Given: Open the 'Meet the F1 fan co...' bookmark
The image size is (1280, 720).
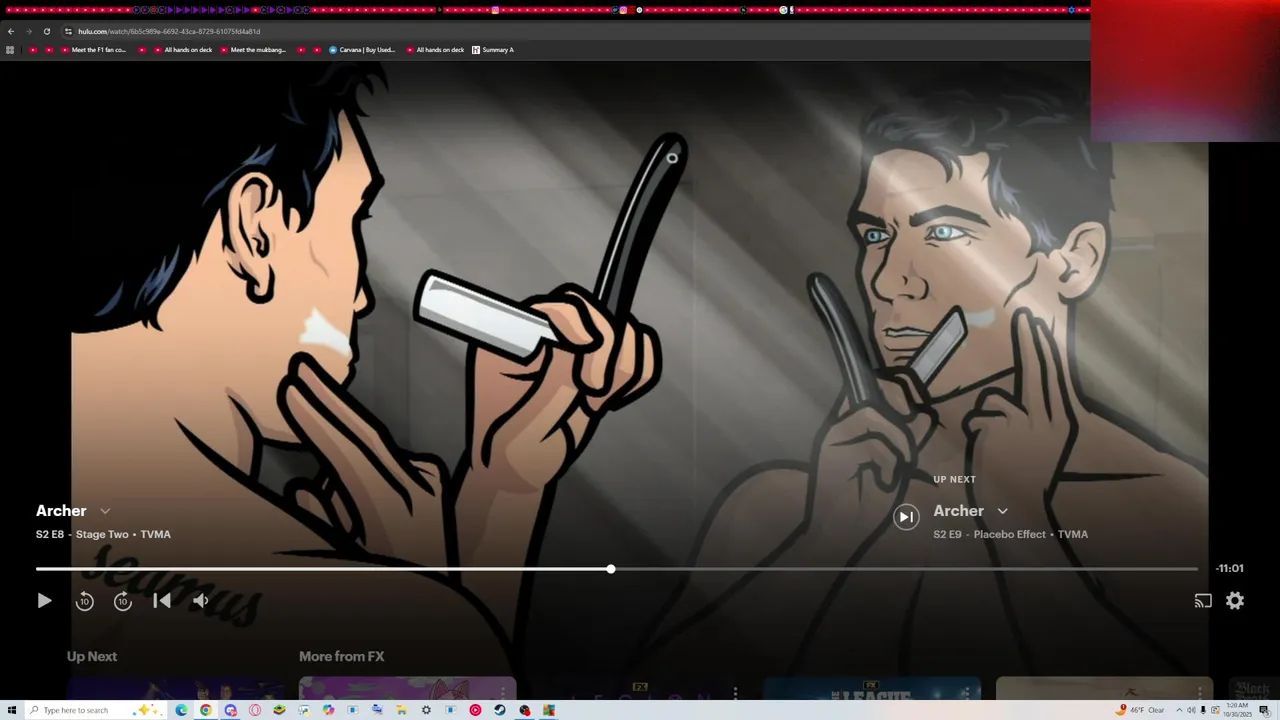Looking at the screenshot, I should point(93,50).
